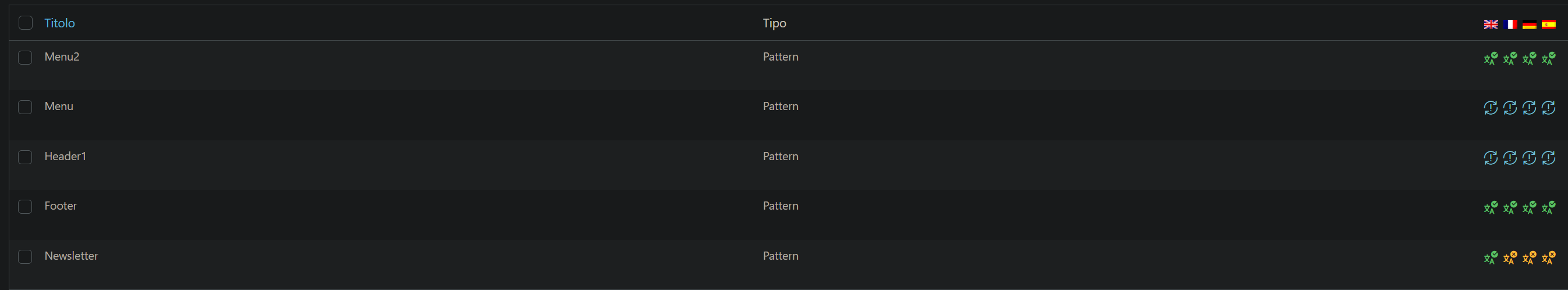
Task: Open the Newsletter pattern entry
Action: pyautogui.click(x=71, y=256)
